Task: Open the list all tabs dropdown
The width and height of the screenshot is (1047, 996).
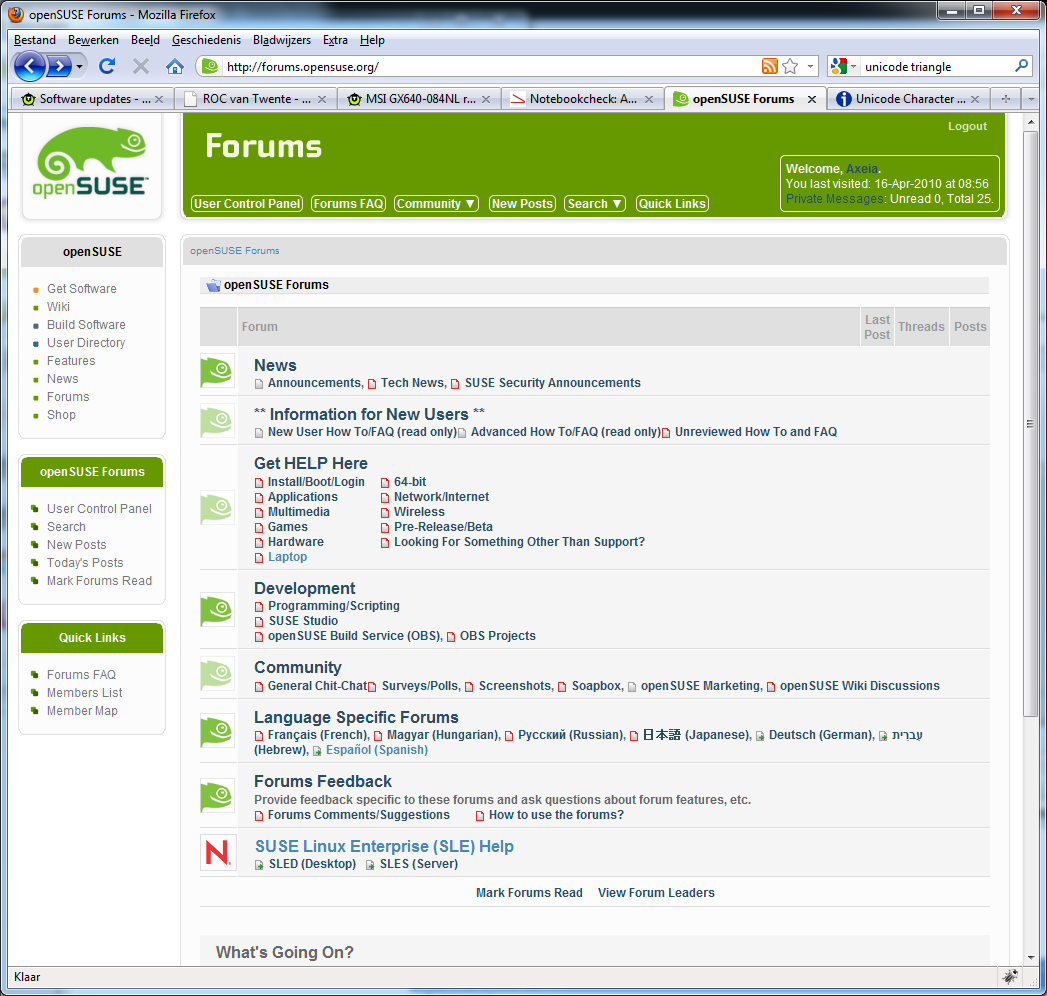Action: click(1031, 99)
